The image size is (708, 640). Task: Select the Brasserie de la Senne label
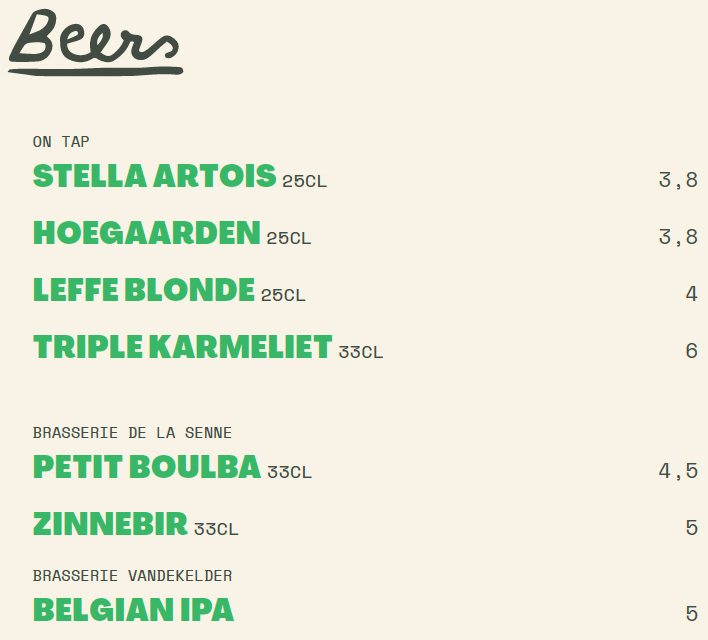click(132, 433)
